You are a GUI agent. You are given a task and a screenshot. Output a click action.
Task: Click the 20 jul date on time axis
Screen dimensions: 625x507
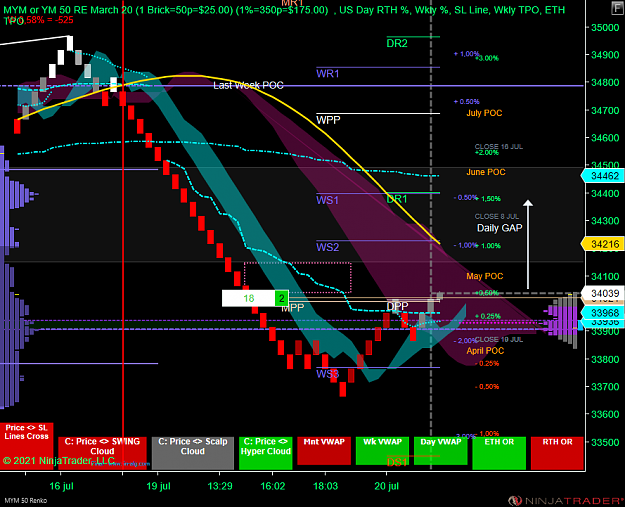(387, 486)
